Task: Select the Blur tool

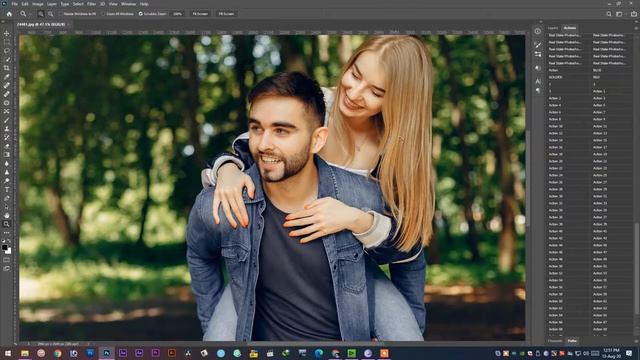Action: click(x=7, y=163)
